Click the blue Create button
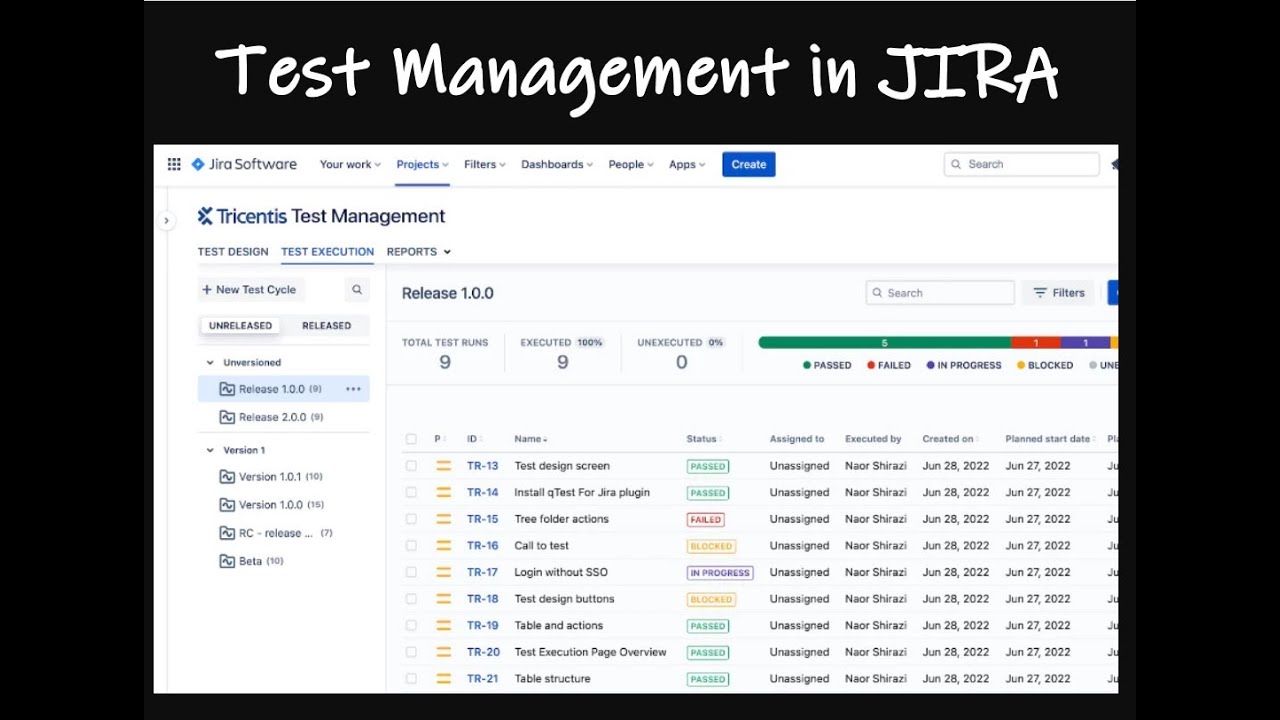Image resolution: width=1280 pixels, height=720 pixels. click(749, 165)
